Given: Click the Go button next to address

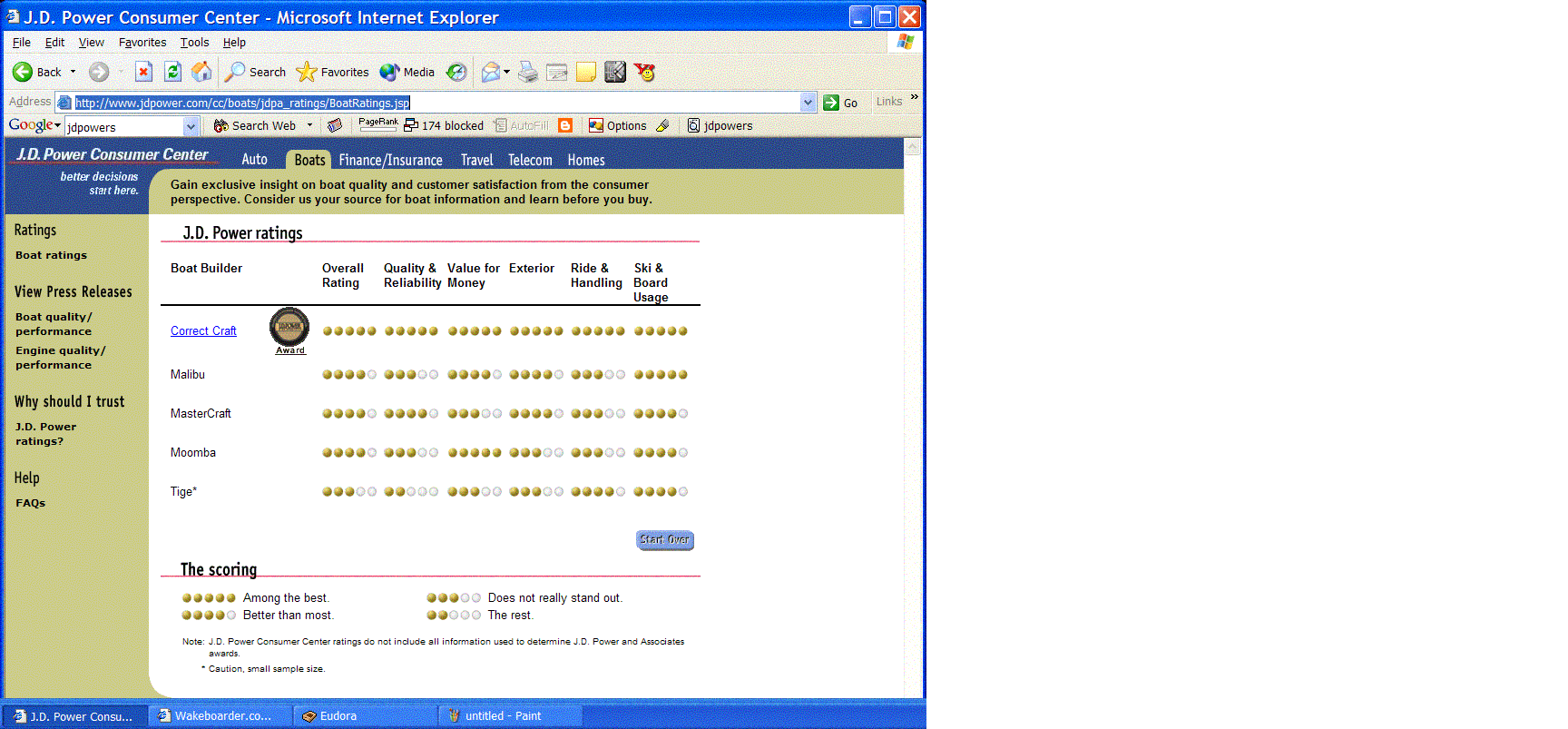Looking at the screenshot, I should pos(840,103).
